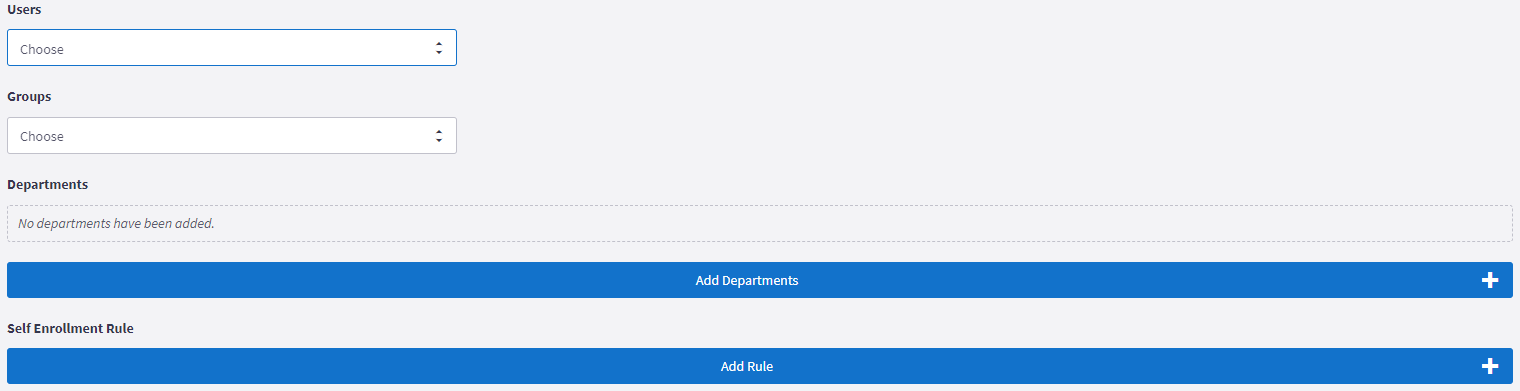Image resolution: width=1520 pixels, height=391 pixels.
Task: Click the "Add Departments" button text
Action: [747, 280]
